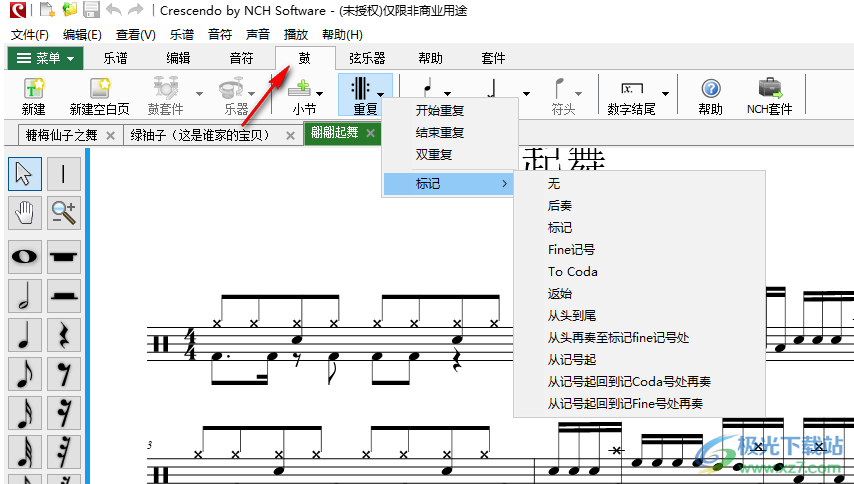
Task: Switch to the 编辑 ribbon tab
Action: [178, 58]
